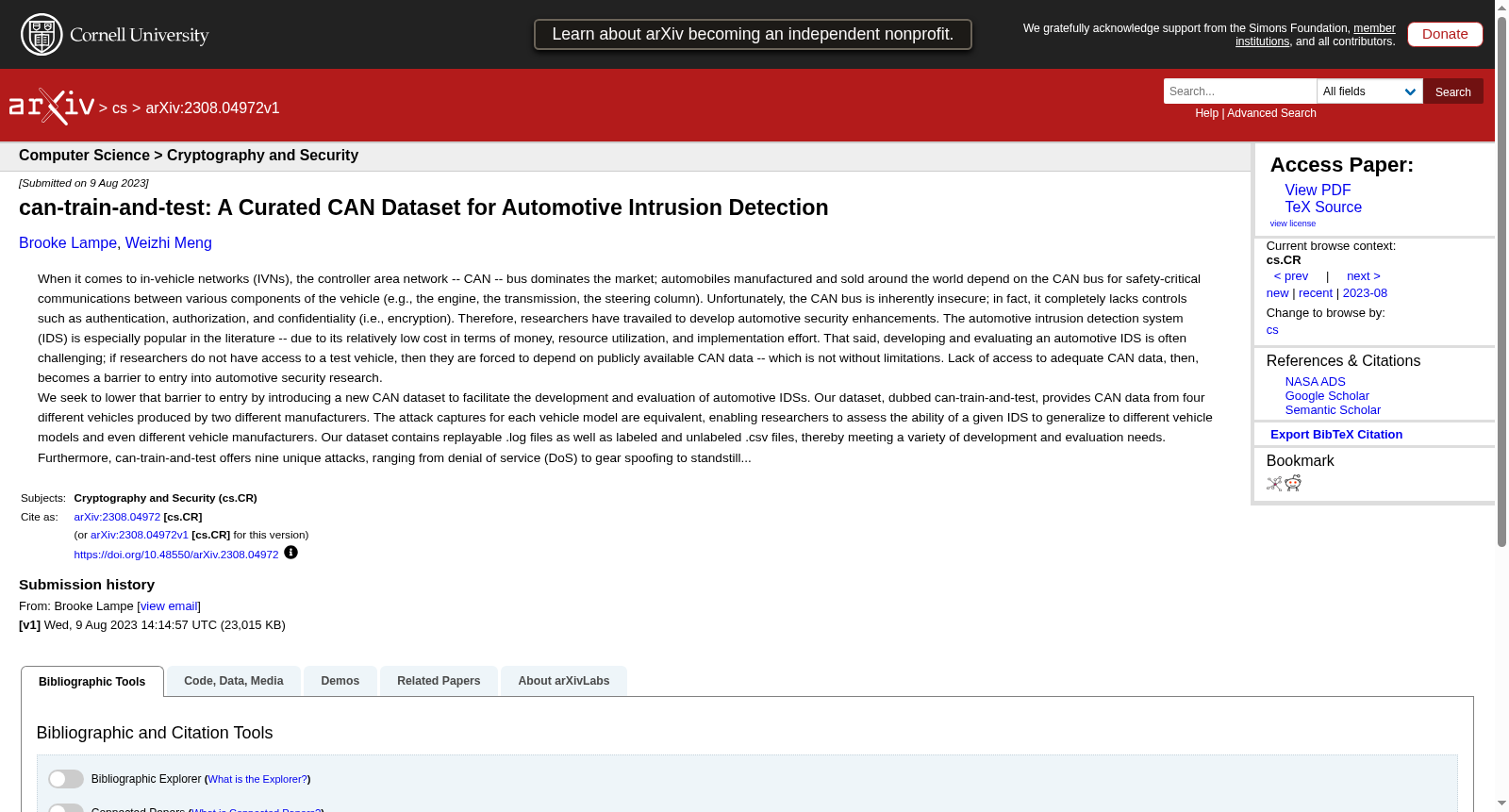Open the Help link
This screenshot has height=812, width=1509.
click(x=1206, y=113)
